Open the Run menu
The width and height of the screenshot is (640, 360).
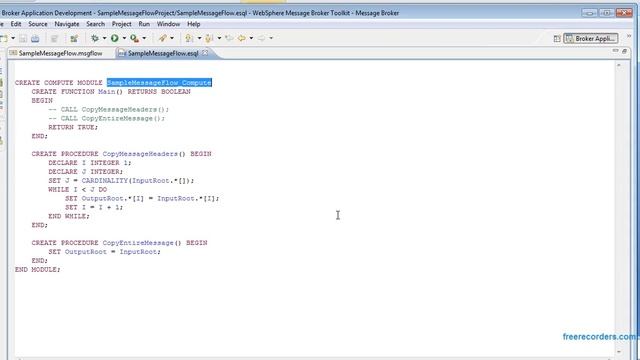tap(144, 24)
